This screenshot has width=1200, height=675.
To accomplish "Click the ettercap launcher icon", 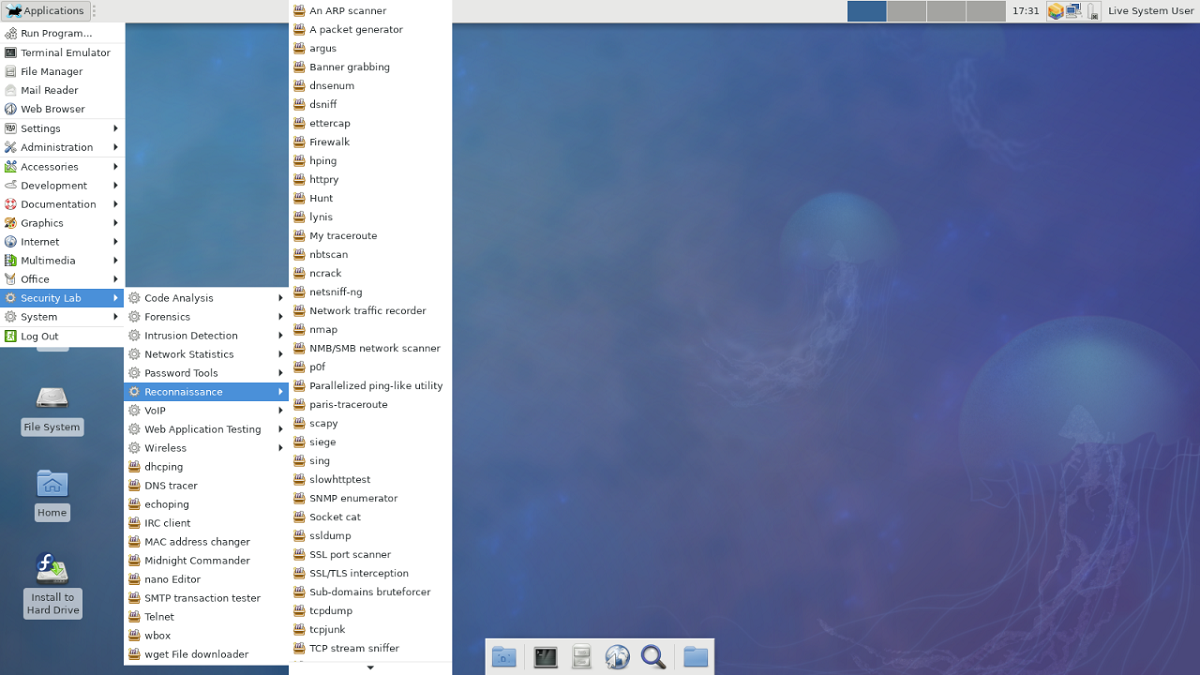I will point(300,124).
